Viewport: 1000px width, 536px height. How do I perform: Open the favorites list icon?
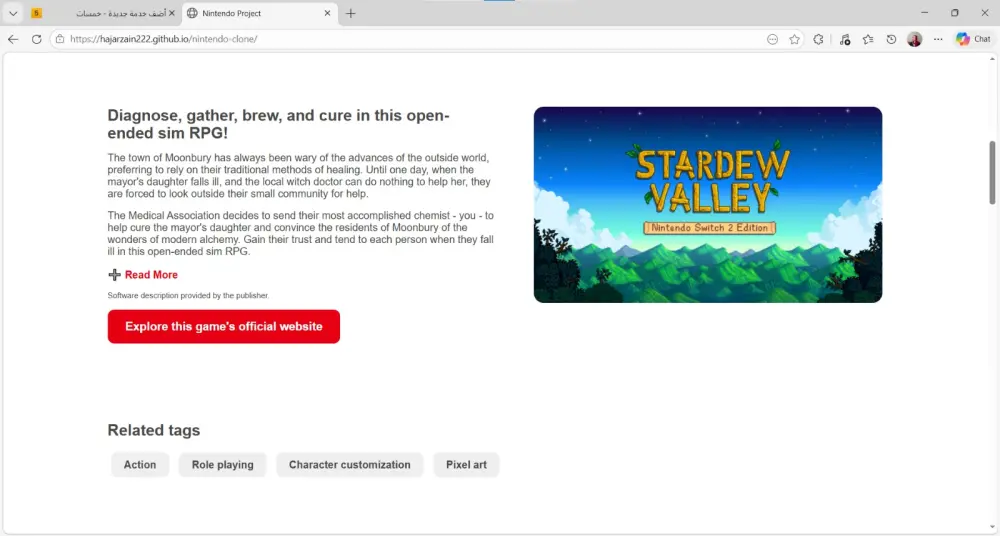point(868,39)
